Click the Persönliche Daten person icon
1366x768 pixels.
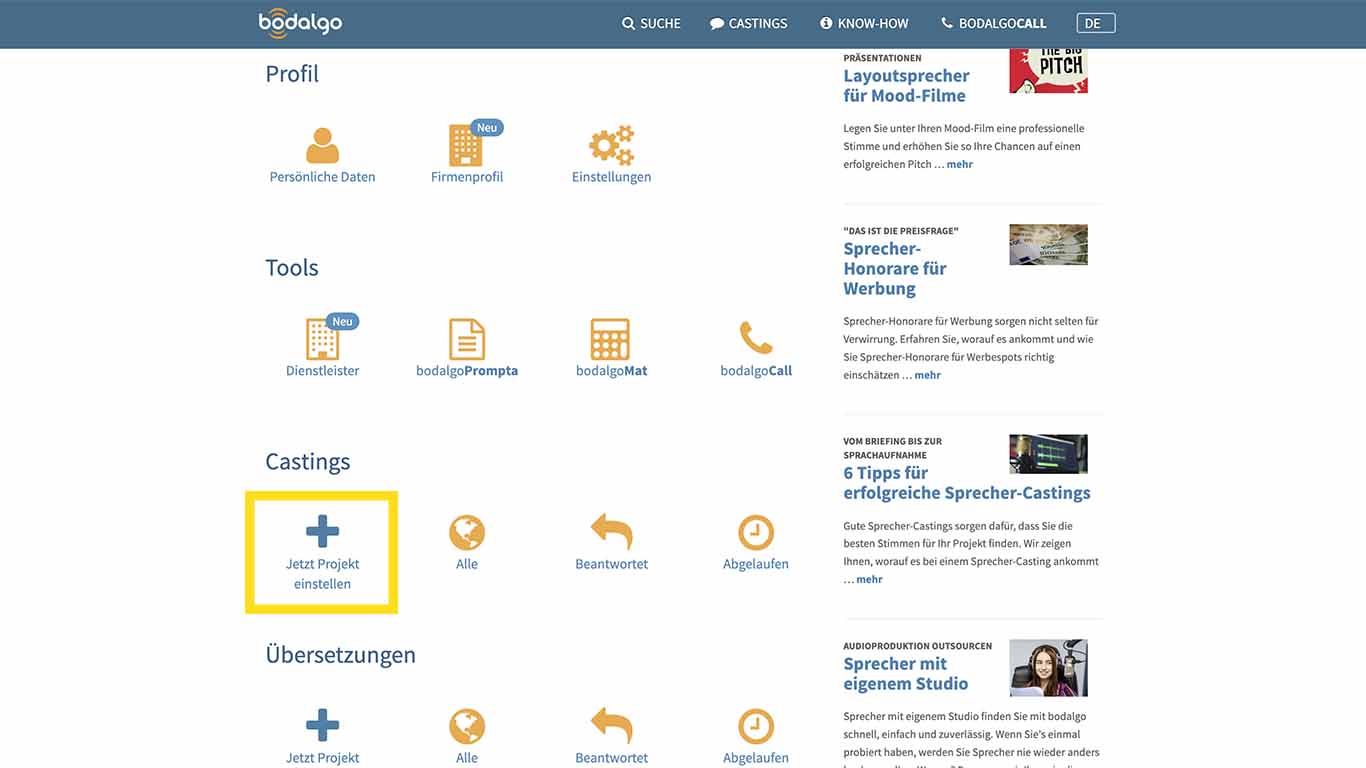click(x=322, y=145)
